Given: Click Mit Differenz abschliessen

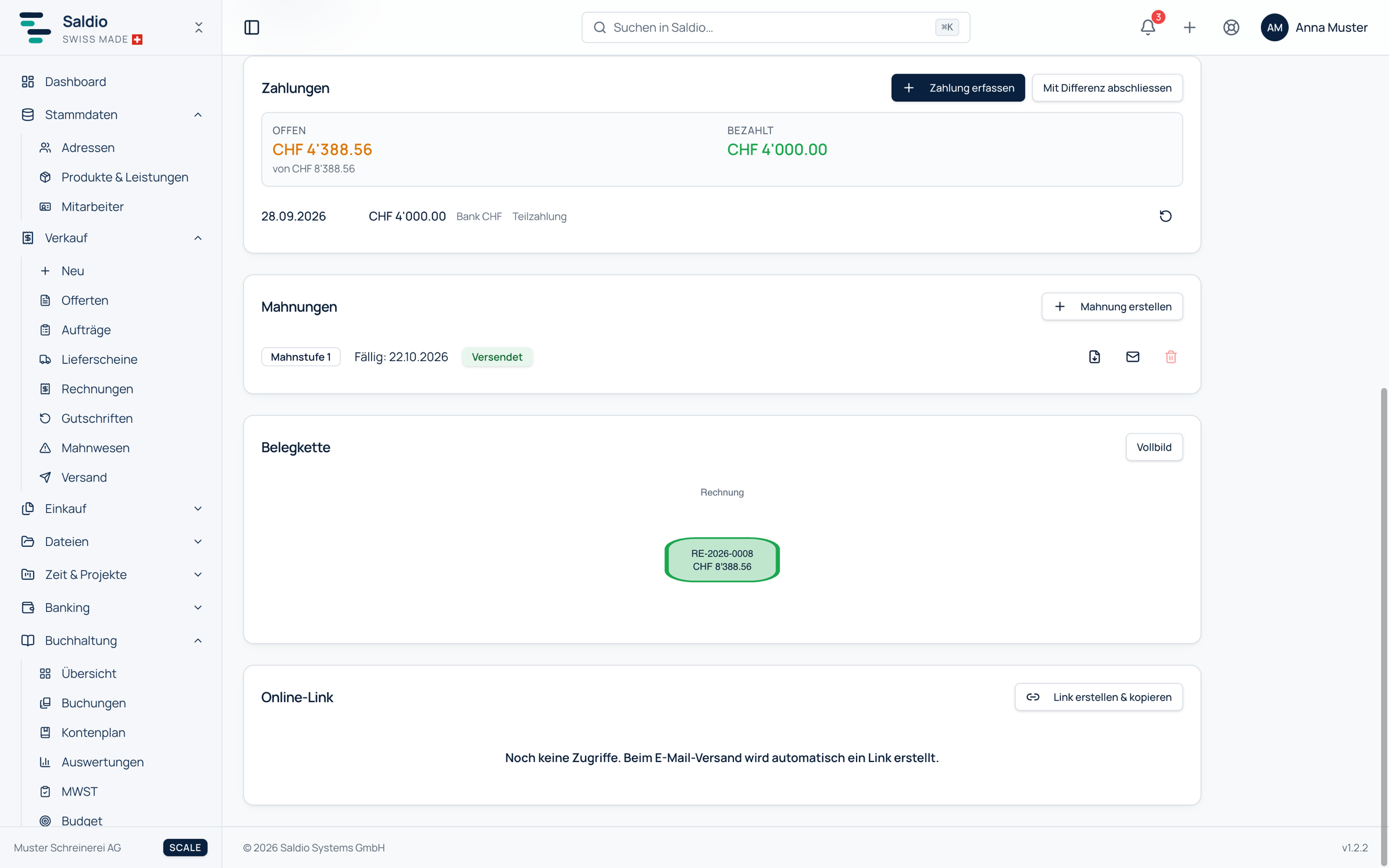Looking at the screenshot, I should click(x=1107, y=88).
